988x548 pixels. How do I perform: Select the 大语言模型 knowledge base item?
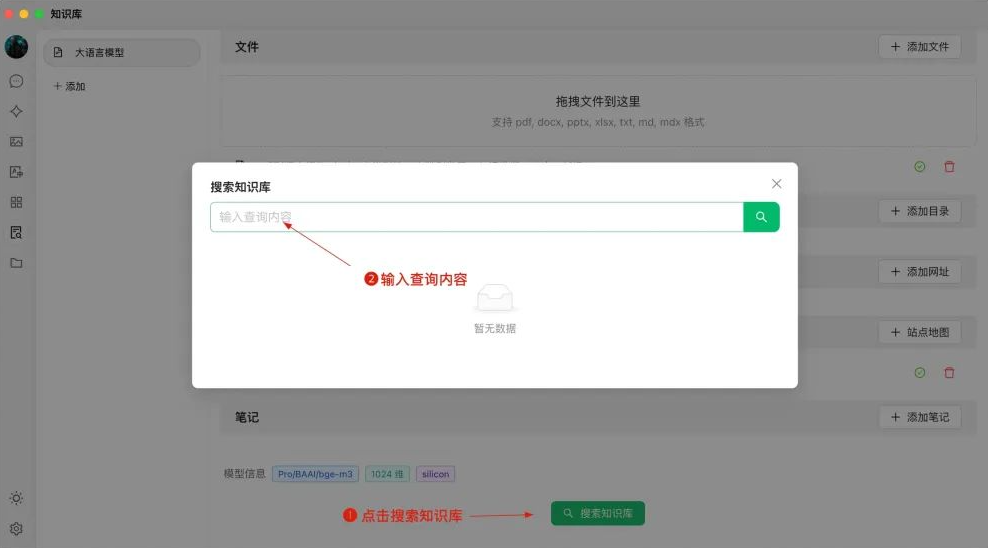pos(121,52)
